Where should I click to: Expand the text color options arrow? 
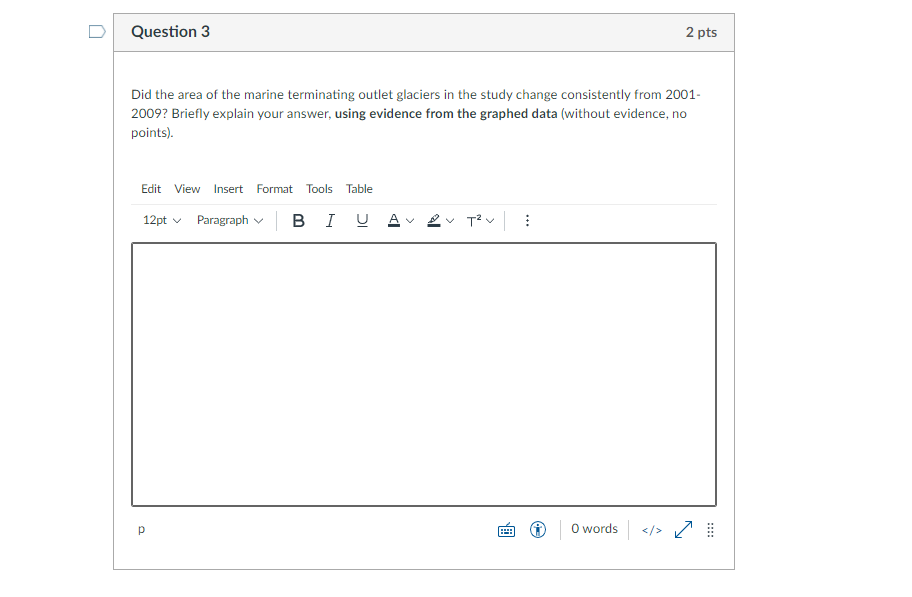click(x=410, y=221)
